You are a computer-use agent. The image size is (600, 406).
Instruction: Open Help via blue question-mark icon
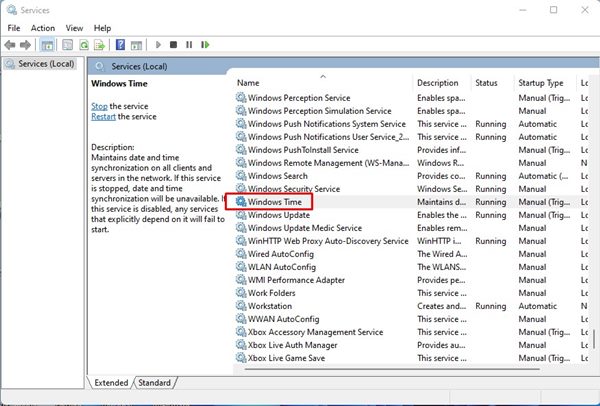point(120,45)
